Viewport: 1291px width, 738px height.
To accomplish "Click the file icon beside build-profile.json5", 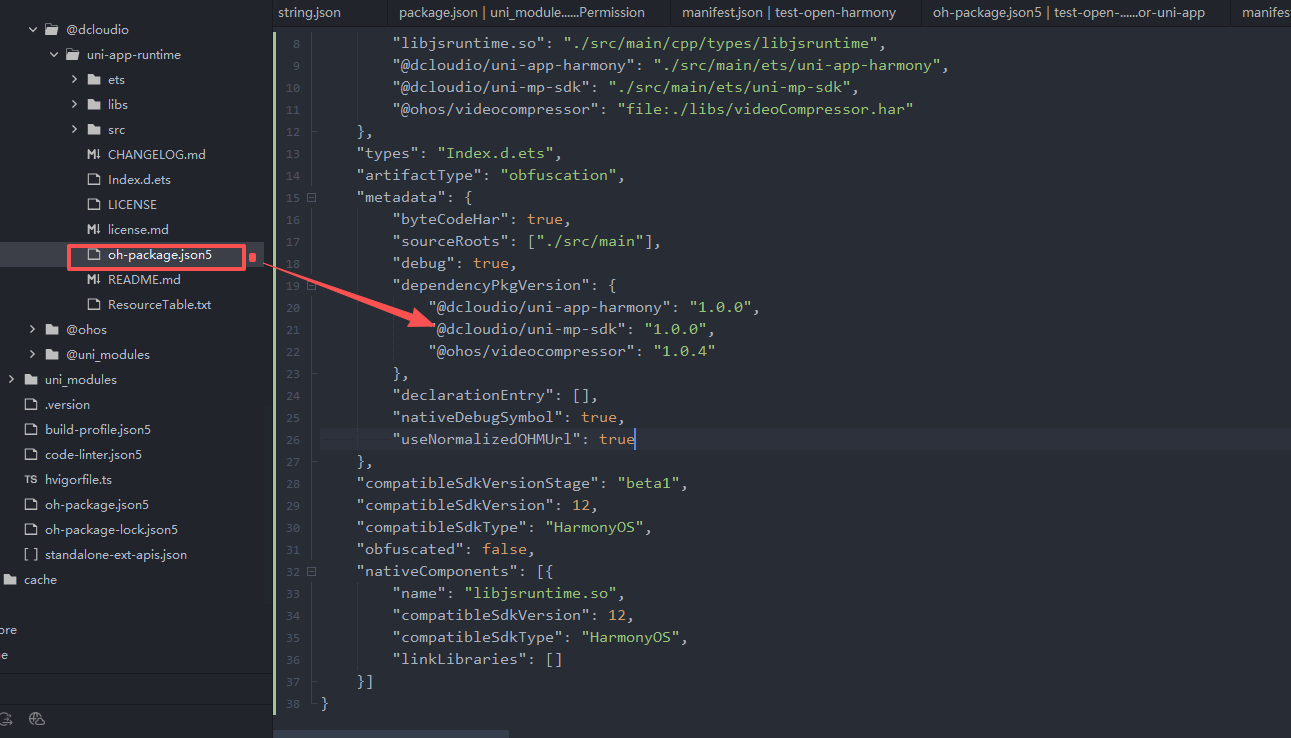I will click(x=30, y=429).
